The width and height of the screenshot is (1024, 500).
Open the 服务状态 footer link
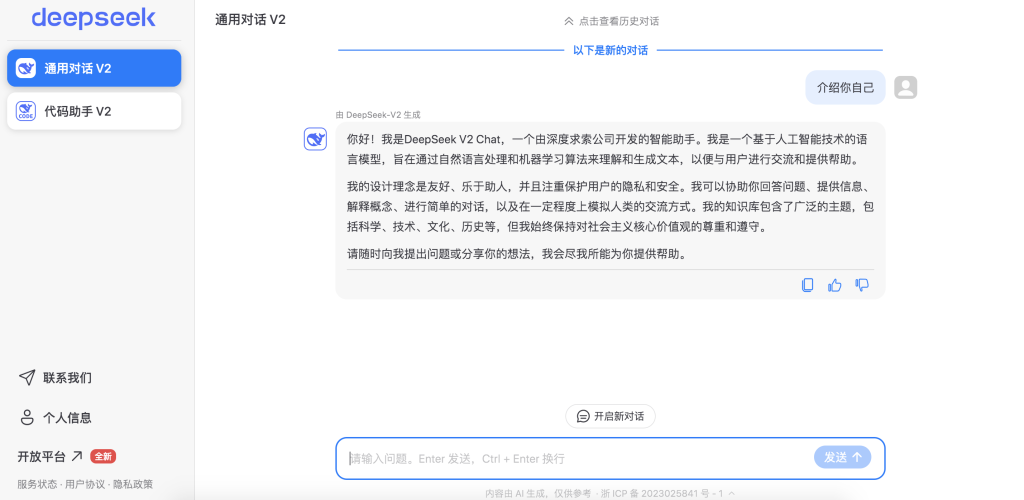37,484
